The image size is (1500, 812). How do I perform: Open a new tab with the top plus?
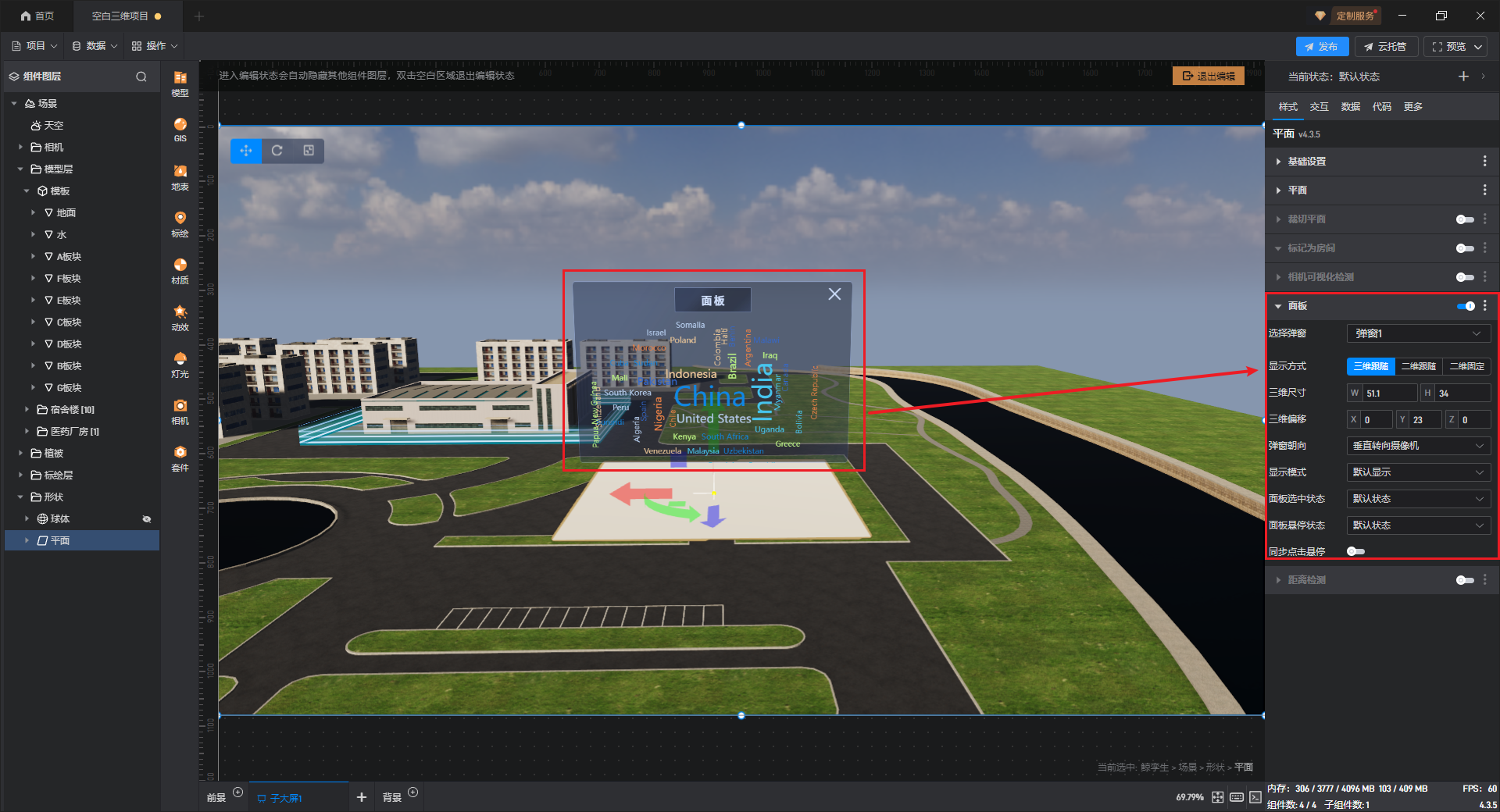pos(199,16)
